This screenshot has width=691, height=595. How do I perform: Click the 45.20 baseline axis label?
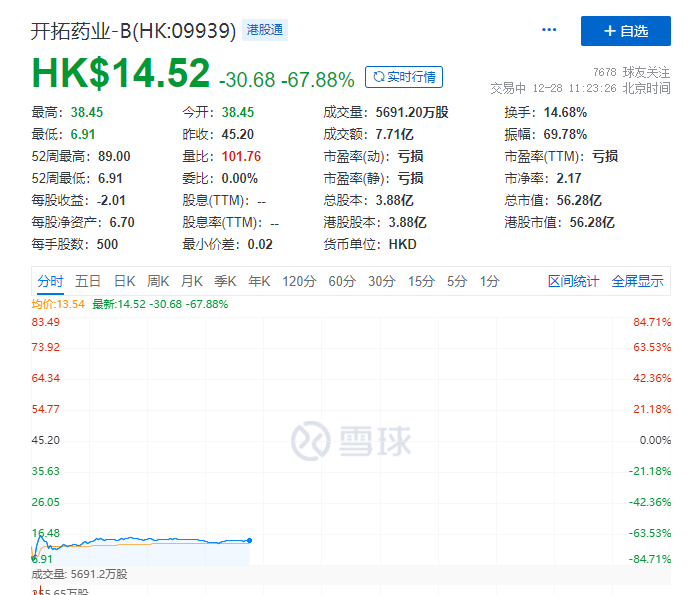click(45, 440)
